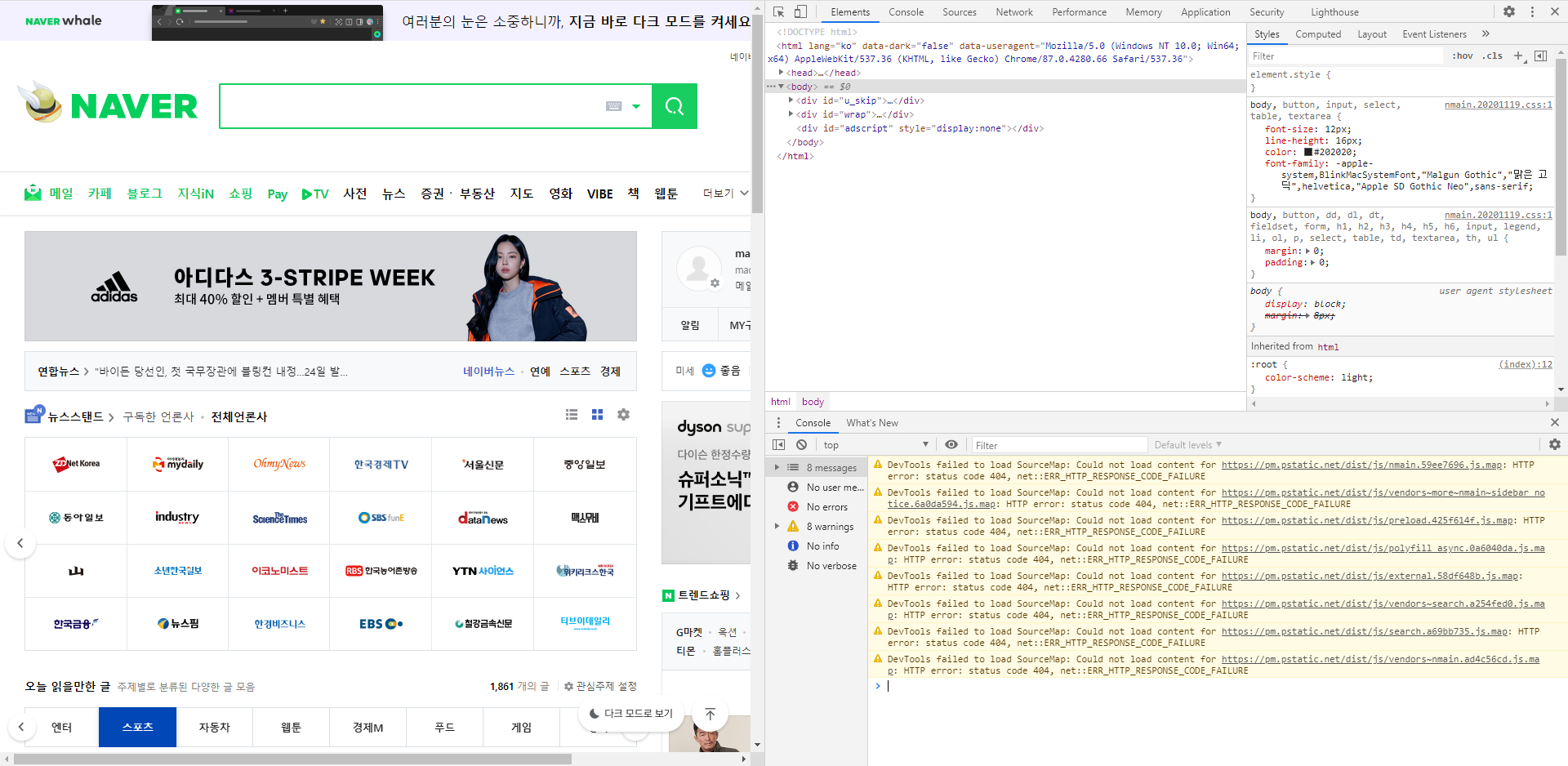
Task: Close the DevTools panel
Action: coord(1555,11)
